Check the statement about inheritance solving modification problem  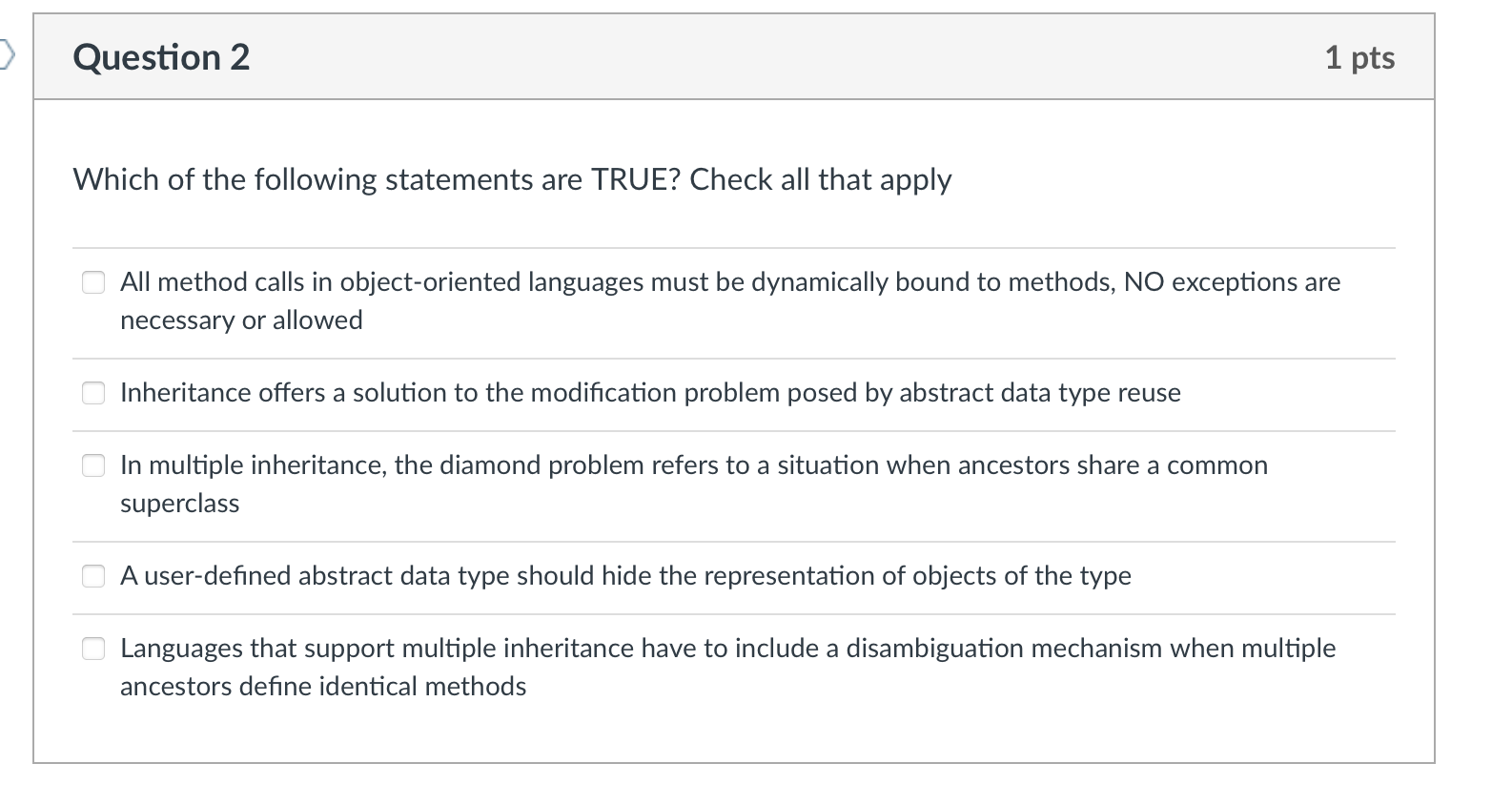[93, 392]
